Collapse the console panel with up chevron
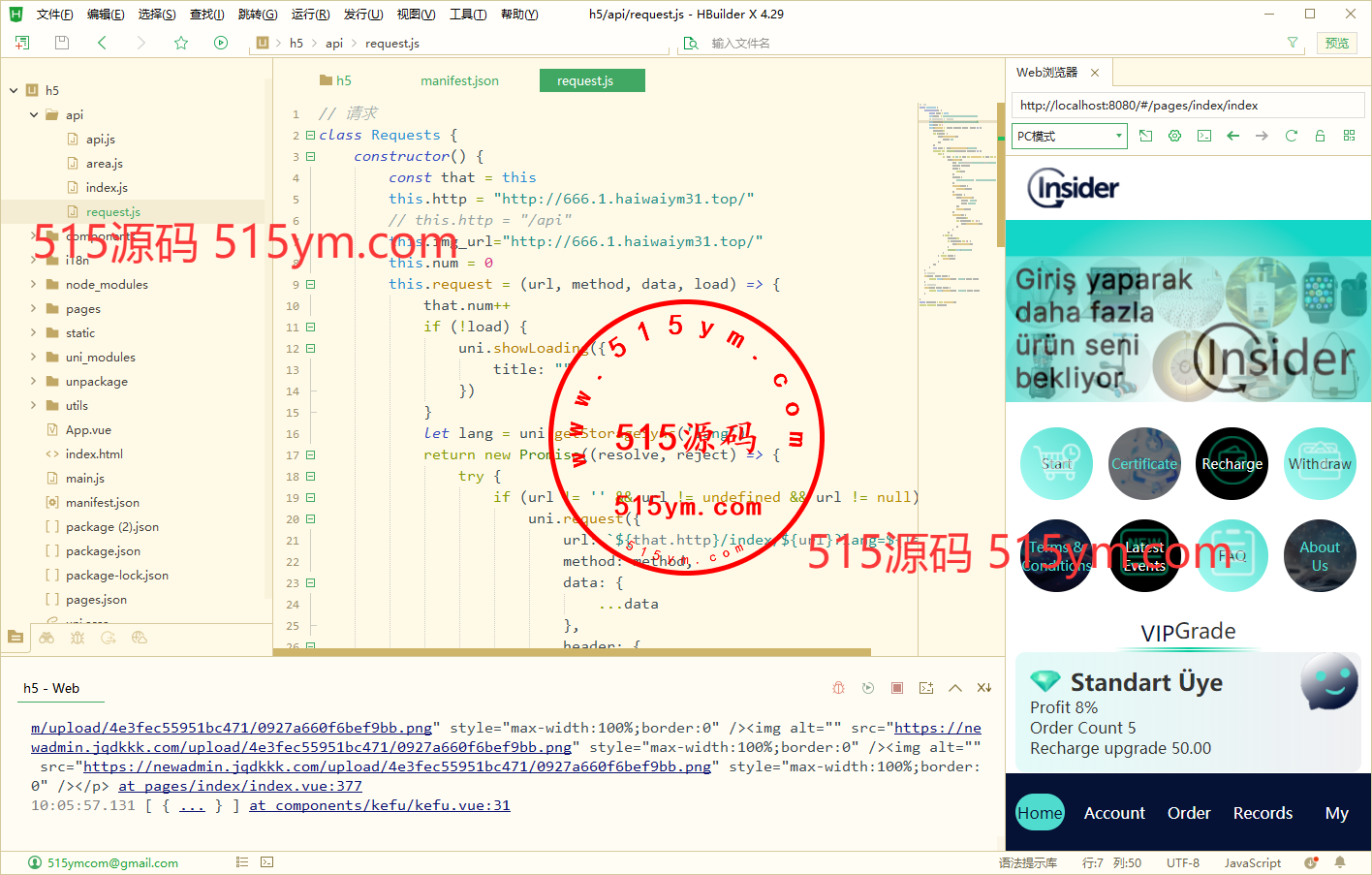Viewport: 1372px width, 875px height. tap(955, 688)
